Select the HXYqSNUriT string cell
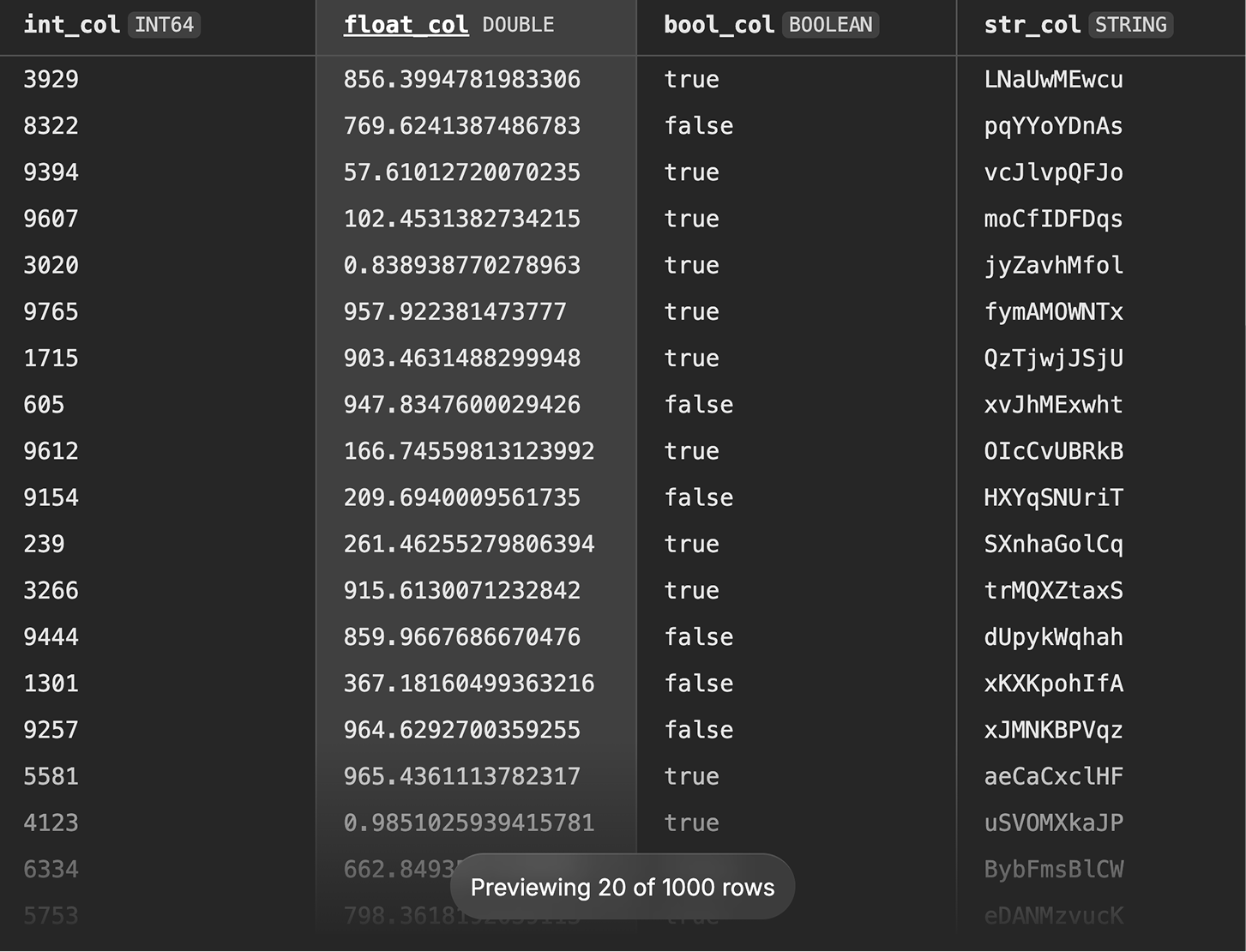 [1053, 497]
